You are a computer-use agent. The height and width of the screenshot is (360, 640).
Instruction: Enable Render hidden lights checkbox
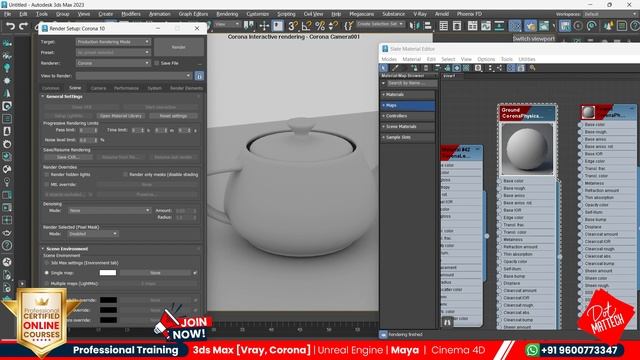(47, 174)
